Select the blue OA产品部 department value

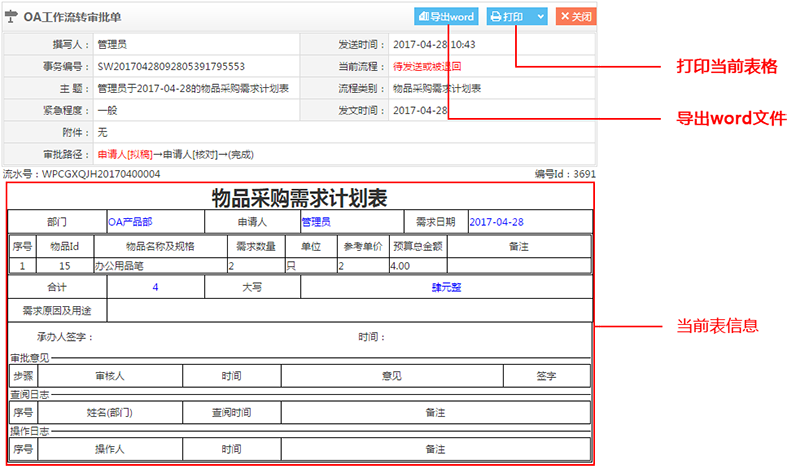(x=130, y=222)
